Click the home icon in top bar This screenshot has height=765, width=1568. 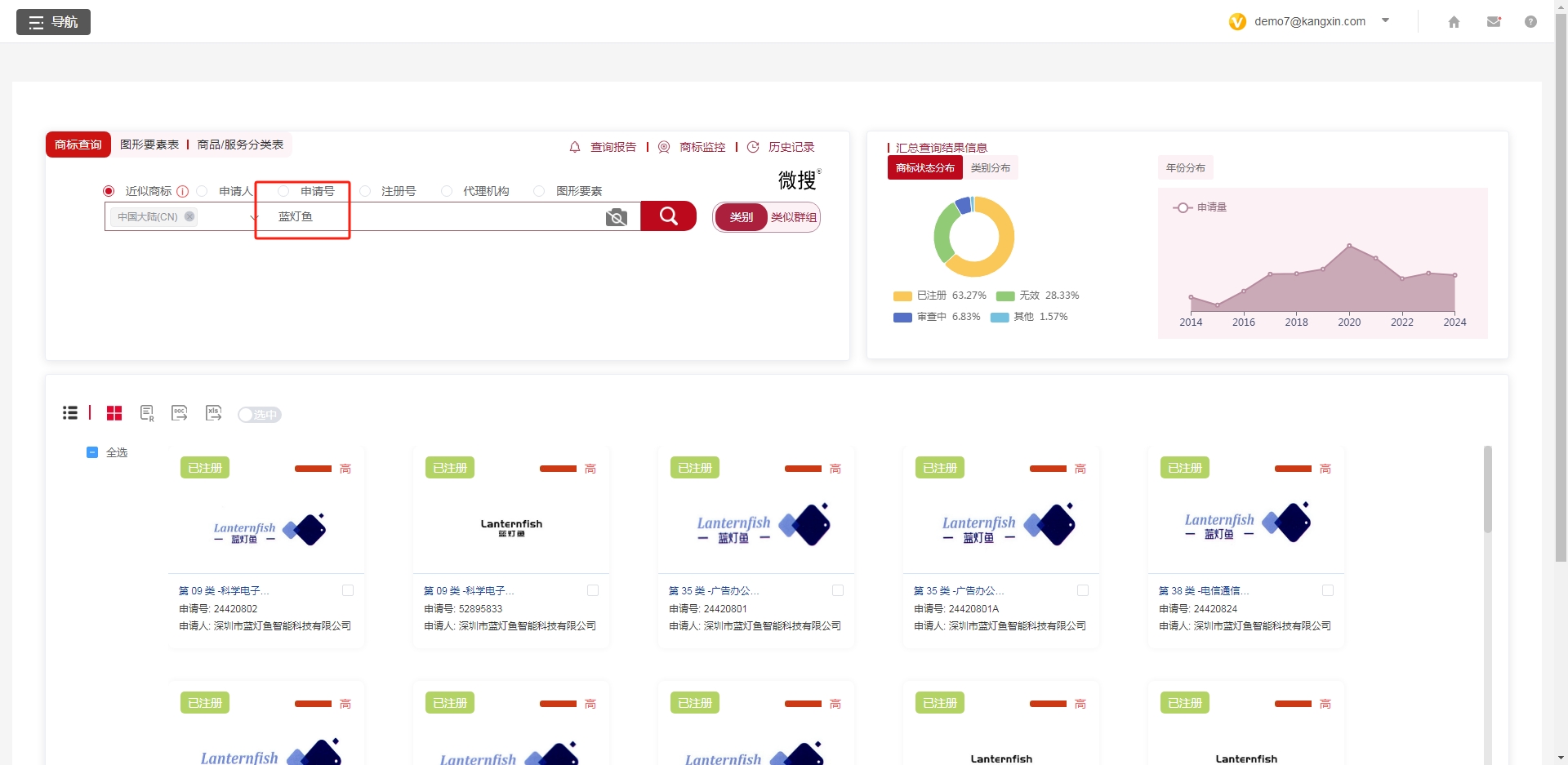coord(1454,22)
